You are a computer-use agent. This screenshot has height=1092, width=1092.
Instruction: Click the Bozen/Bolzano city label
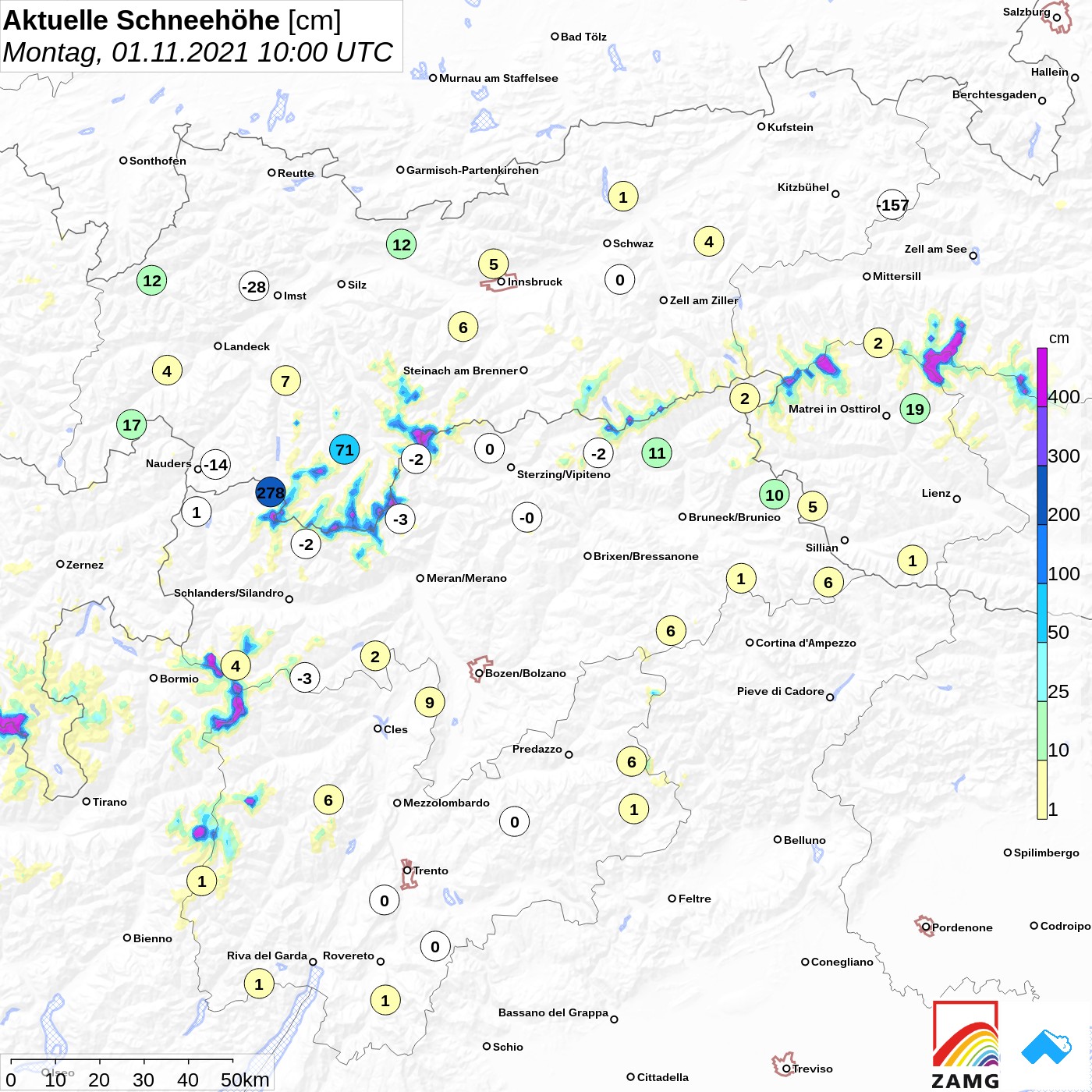(x=526, y=673)
